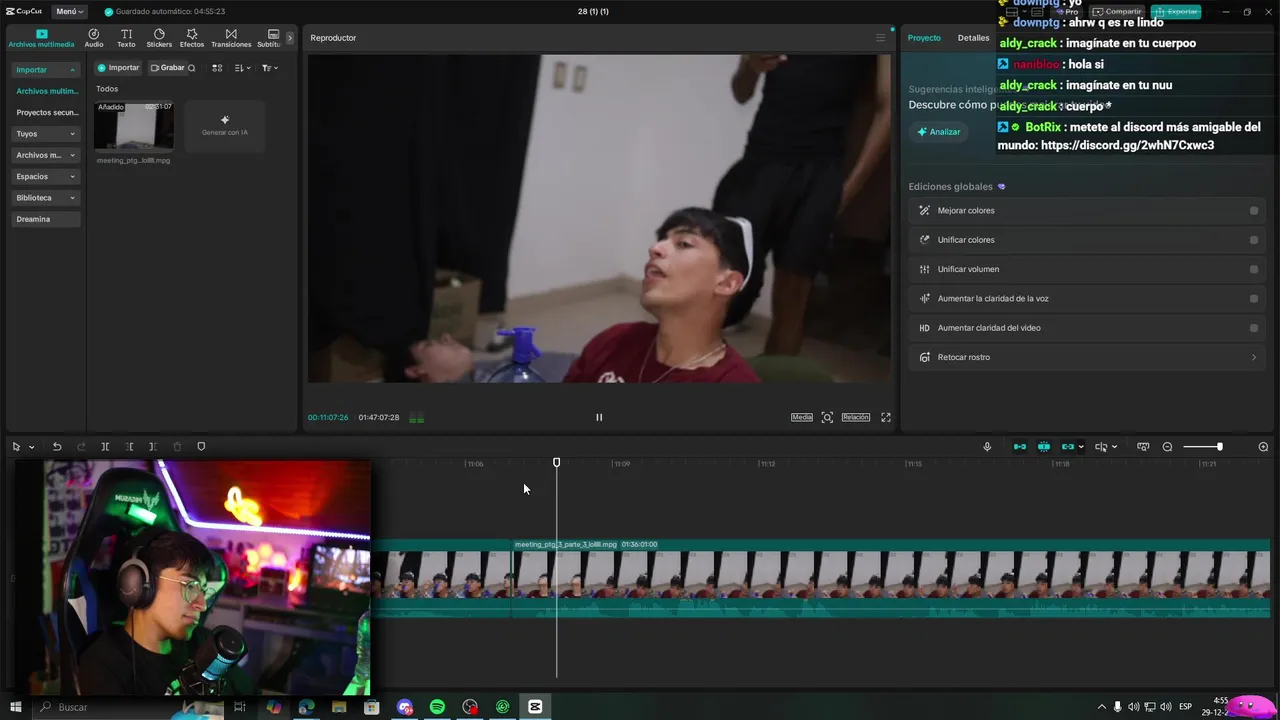
Task: Open the Efectos panel
Action: point(192,38)
